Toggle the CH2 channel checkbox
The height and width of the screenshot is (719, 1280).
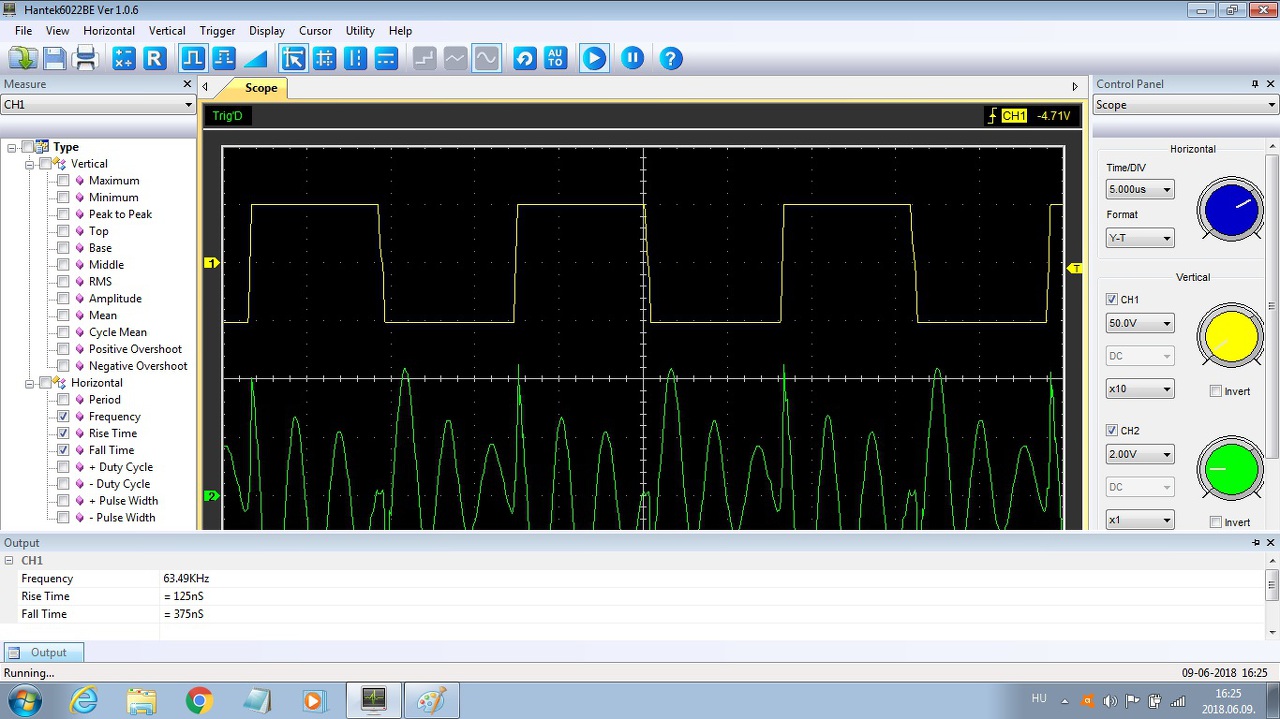click(1112, 431)
